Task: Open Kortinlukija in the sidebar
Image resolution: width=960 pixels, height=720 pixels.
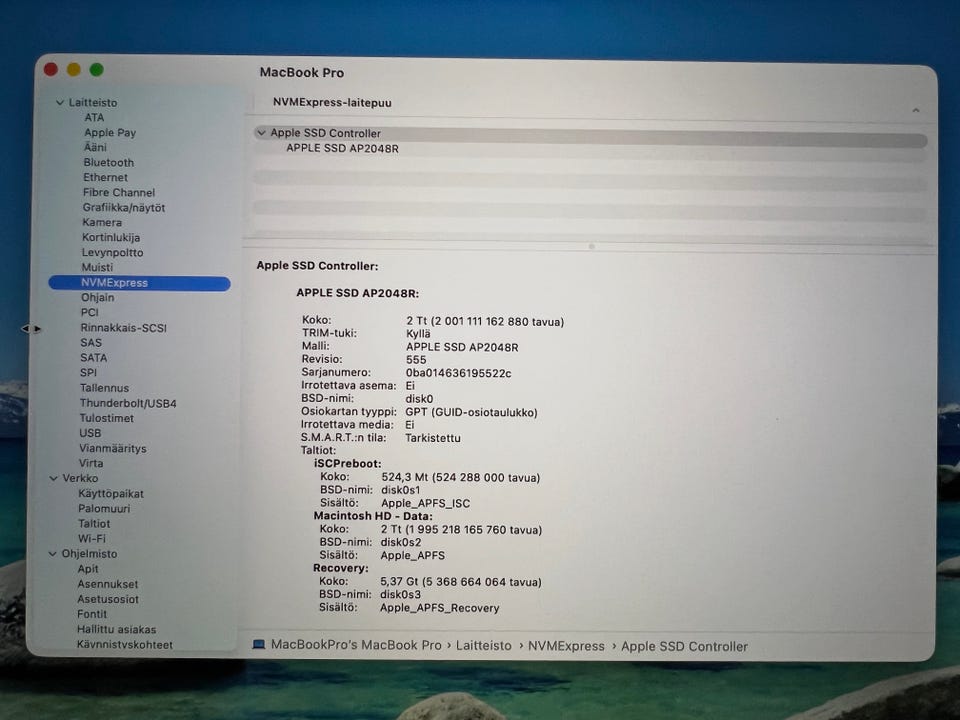Action: [x=111, y=238]
